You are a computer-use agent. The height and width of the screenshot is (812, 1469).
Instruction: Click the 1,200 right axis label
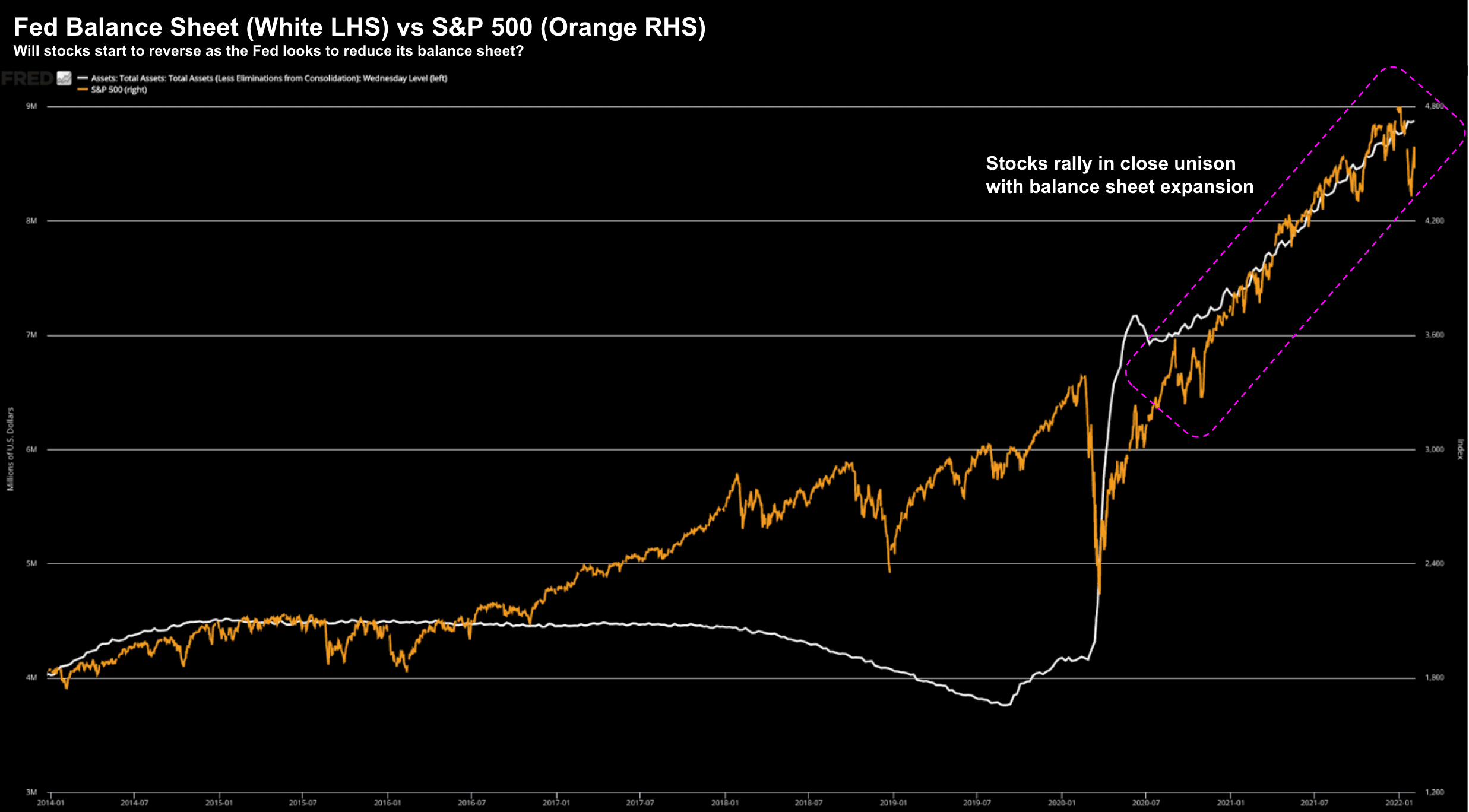[1434, 792]
